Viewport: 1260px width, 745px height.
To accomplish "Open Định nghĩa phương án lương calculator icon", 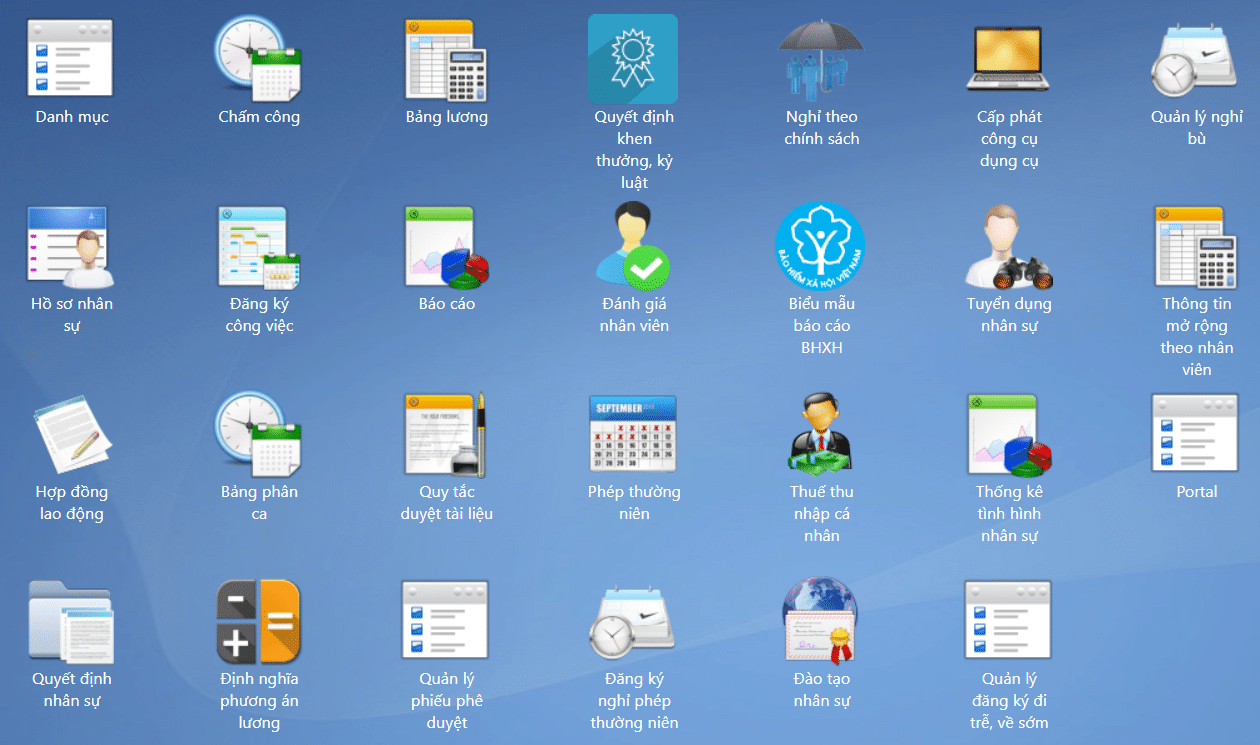I will point(258,621).
